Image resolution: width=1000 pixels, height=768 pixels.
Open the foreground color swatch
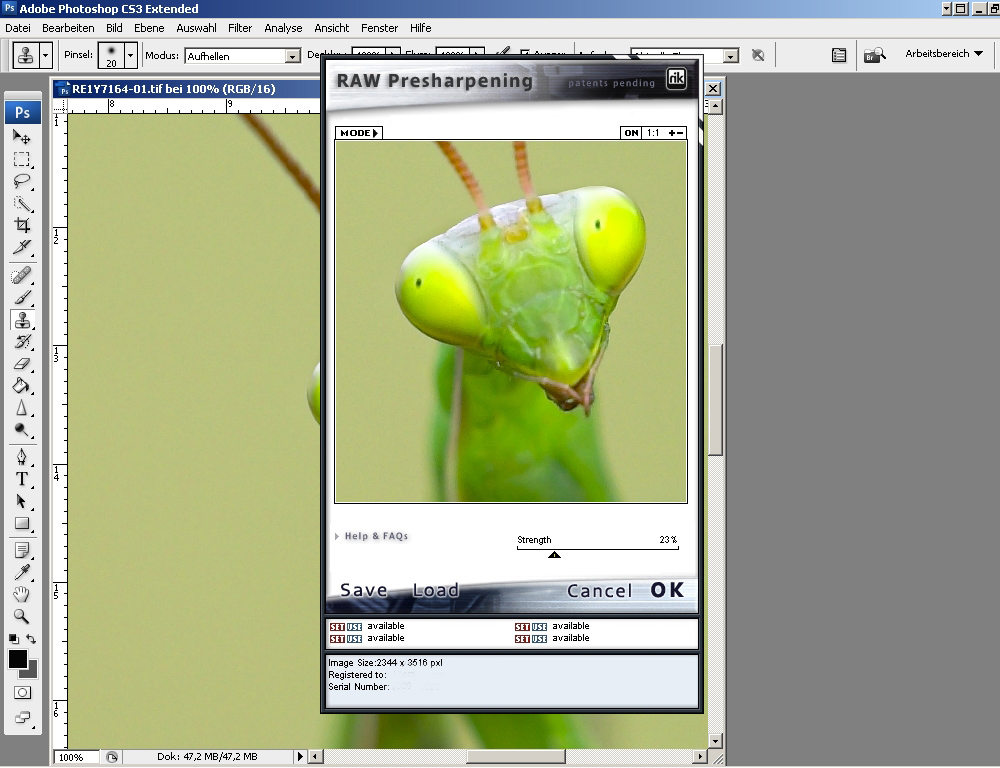(x=17, y=659)
